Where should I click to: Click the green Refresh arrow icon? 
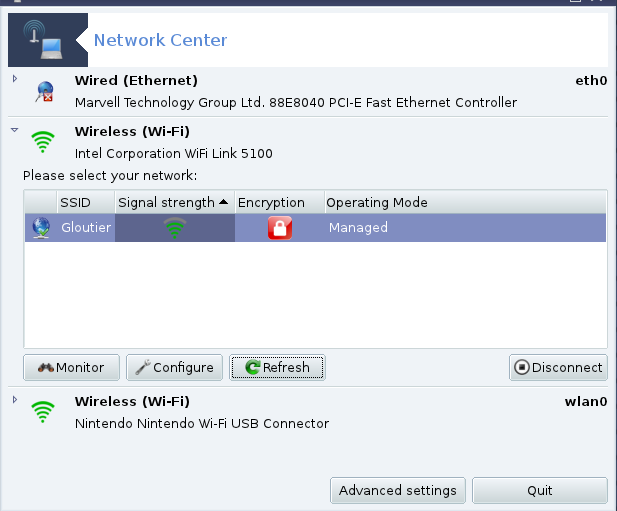tap(253, 367)
